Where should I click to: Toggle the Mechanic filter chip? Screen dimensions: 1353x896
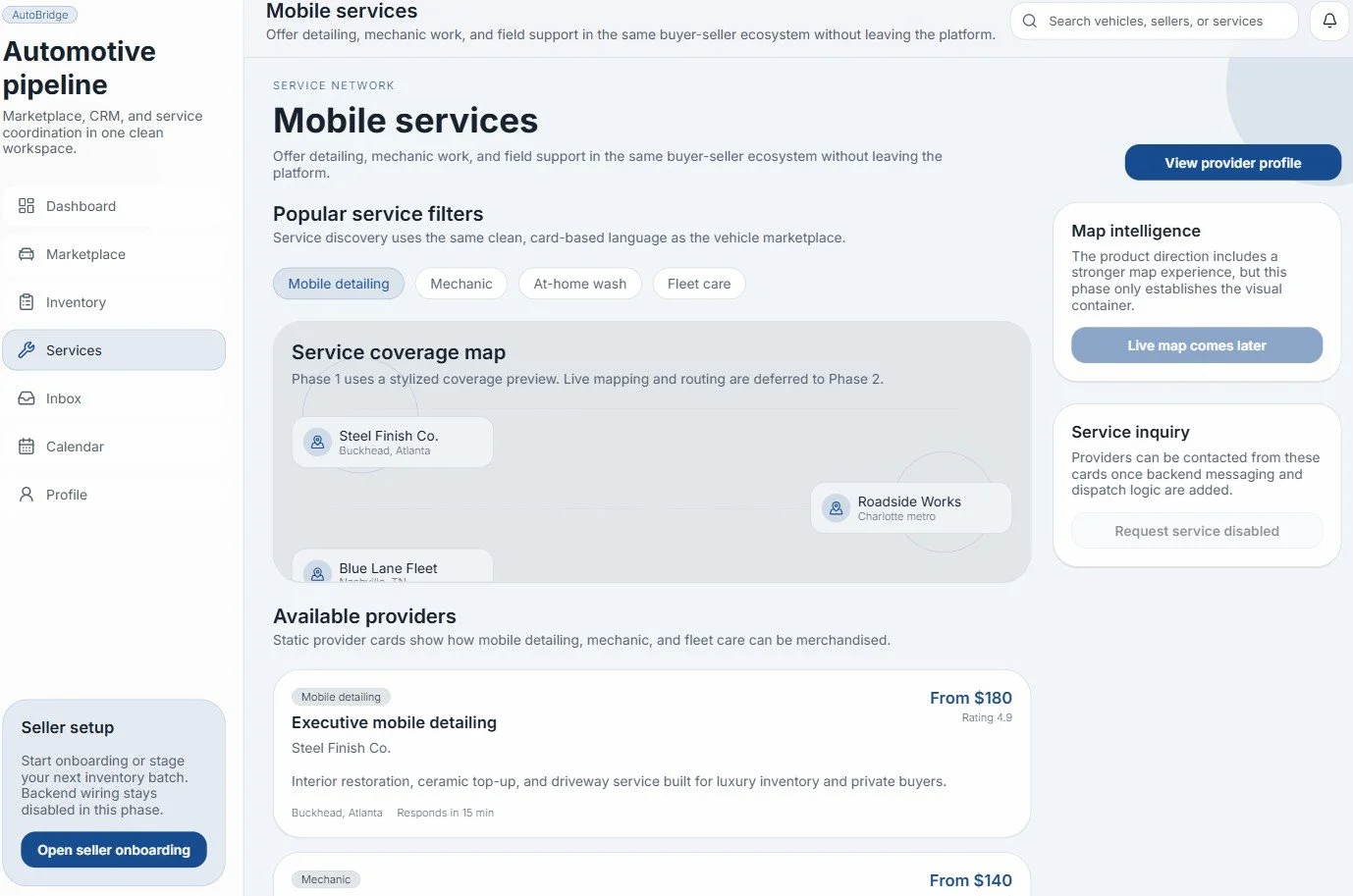tap(461, 284)
